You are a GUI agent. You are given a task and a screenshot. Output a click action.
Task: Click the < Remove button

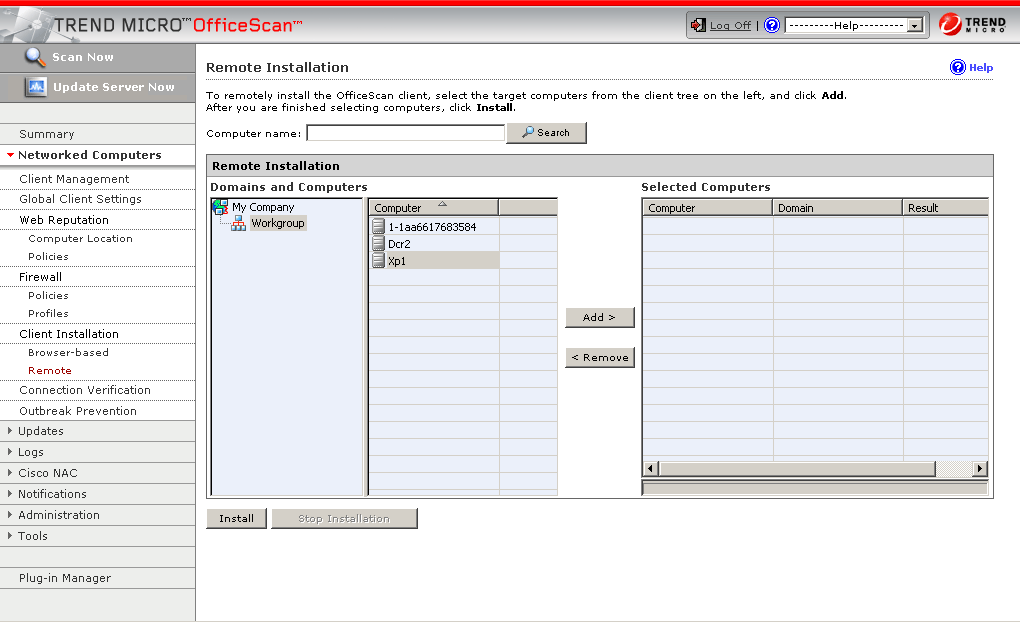pyautogui.click(x=599, y=357)
